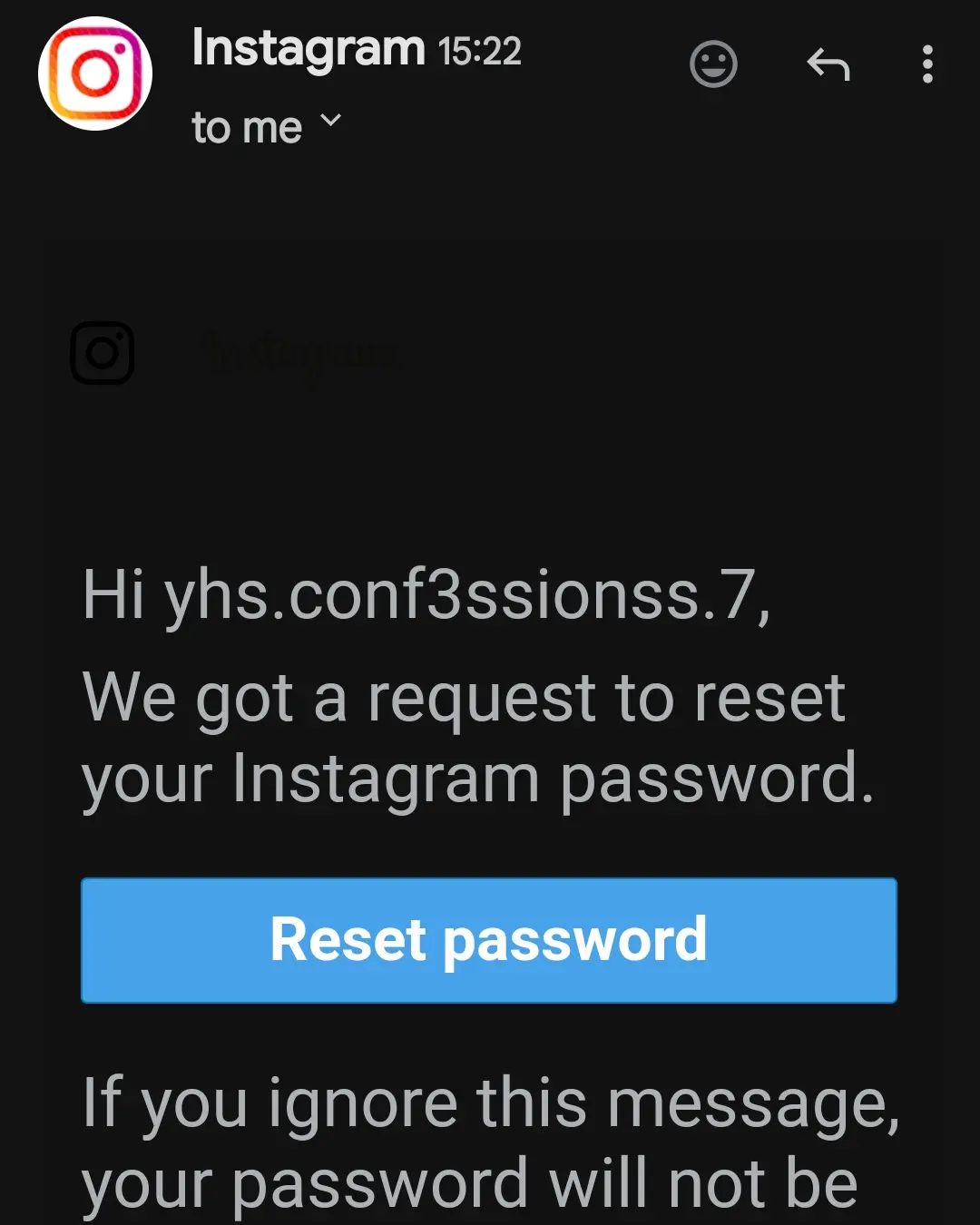Click the "Reset password" button label text
This screenshot has width=980, height=1225.
[x=489, y=940]
